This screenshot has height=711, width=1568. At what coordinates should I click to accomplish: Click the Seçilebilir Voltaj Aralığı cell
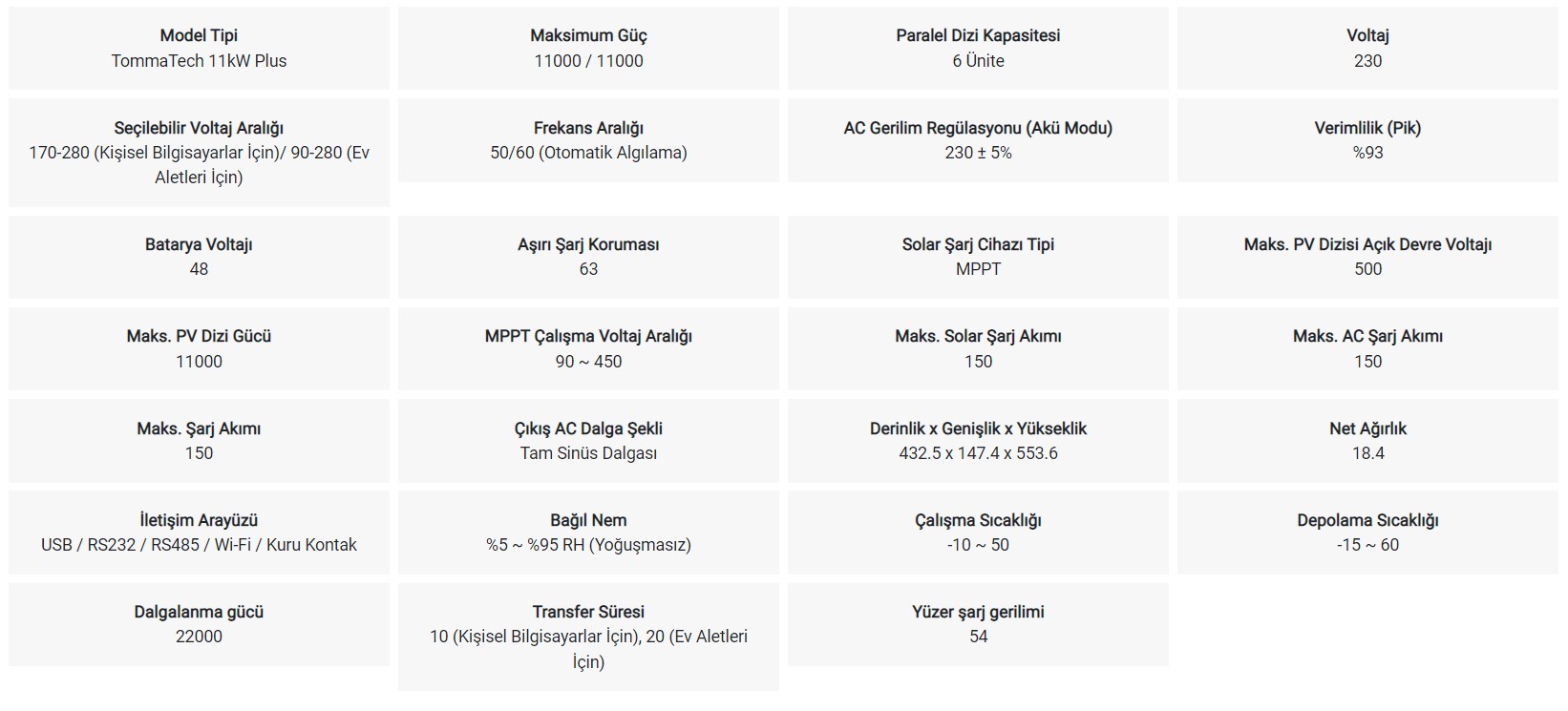tap(199, 153)
